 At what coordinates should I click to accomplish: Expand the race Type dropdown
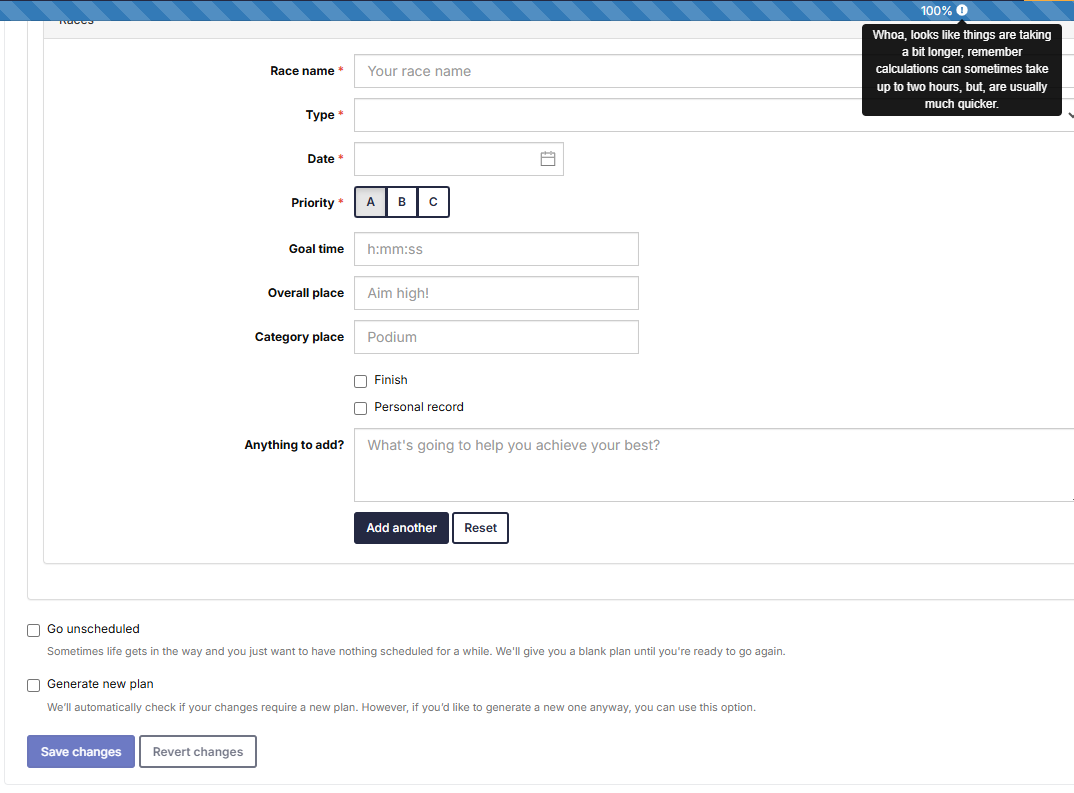click(712, 115)
